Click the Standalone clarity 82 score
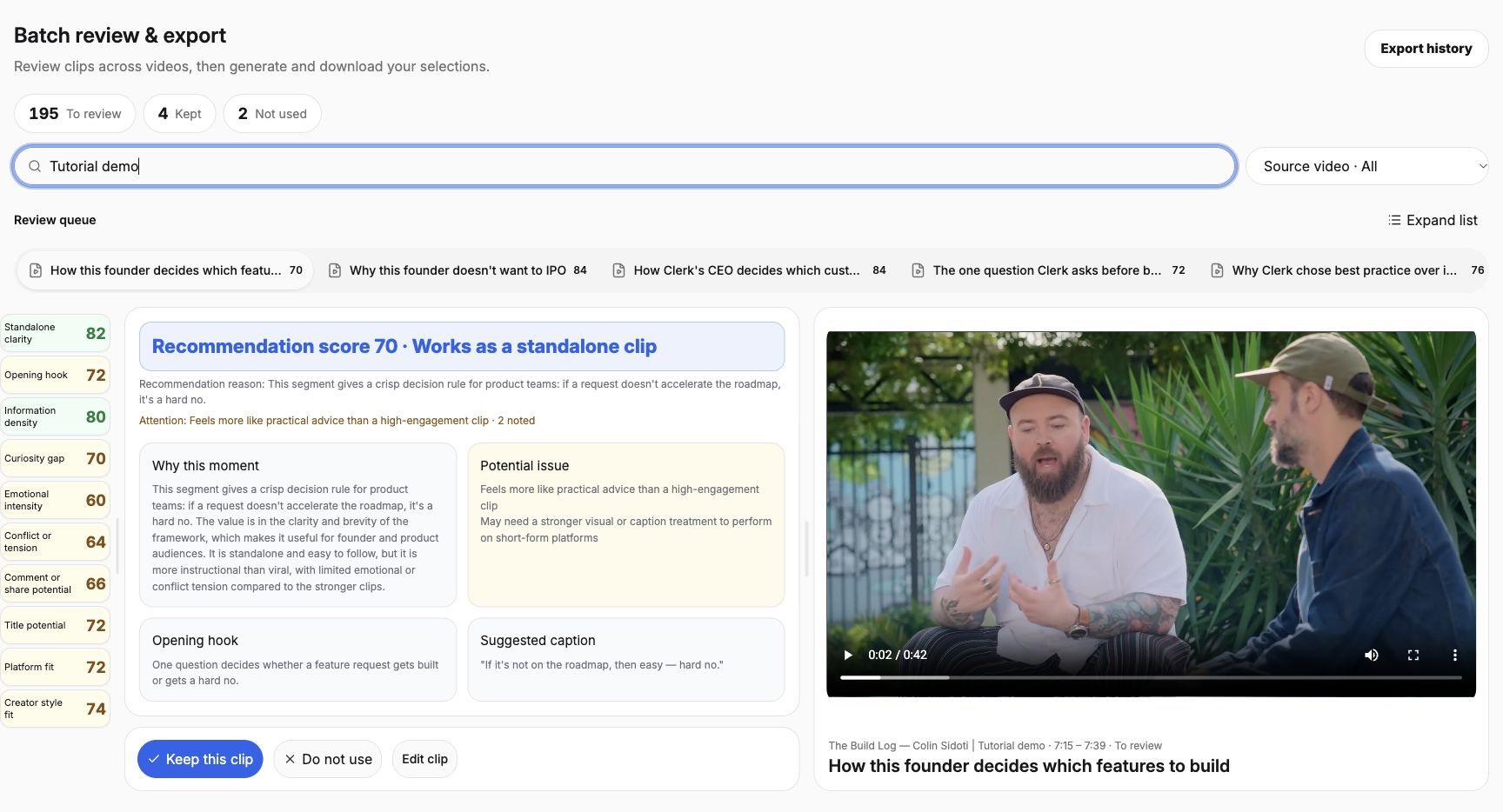 56,333
